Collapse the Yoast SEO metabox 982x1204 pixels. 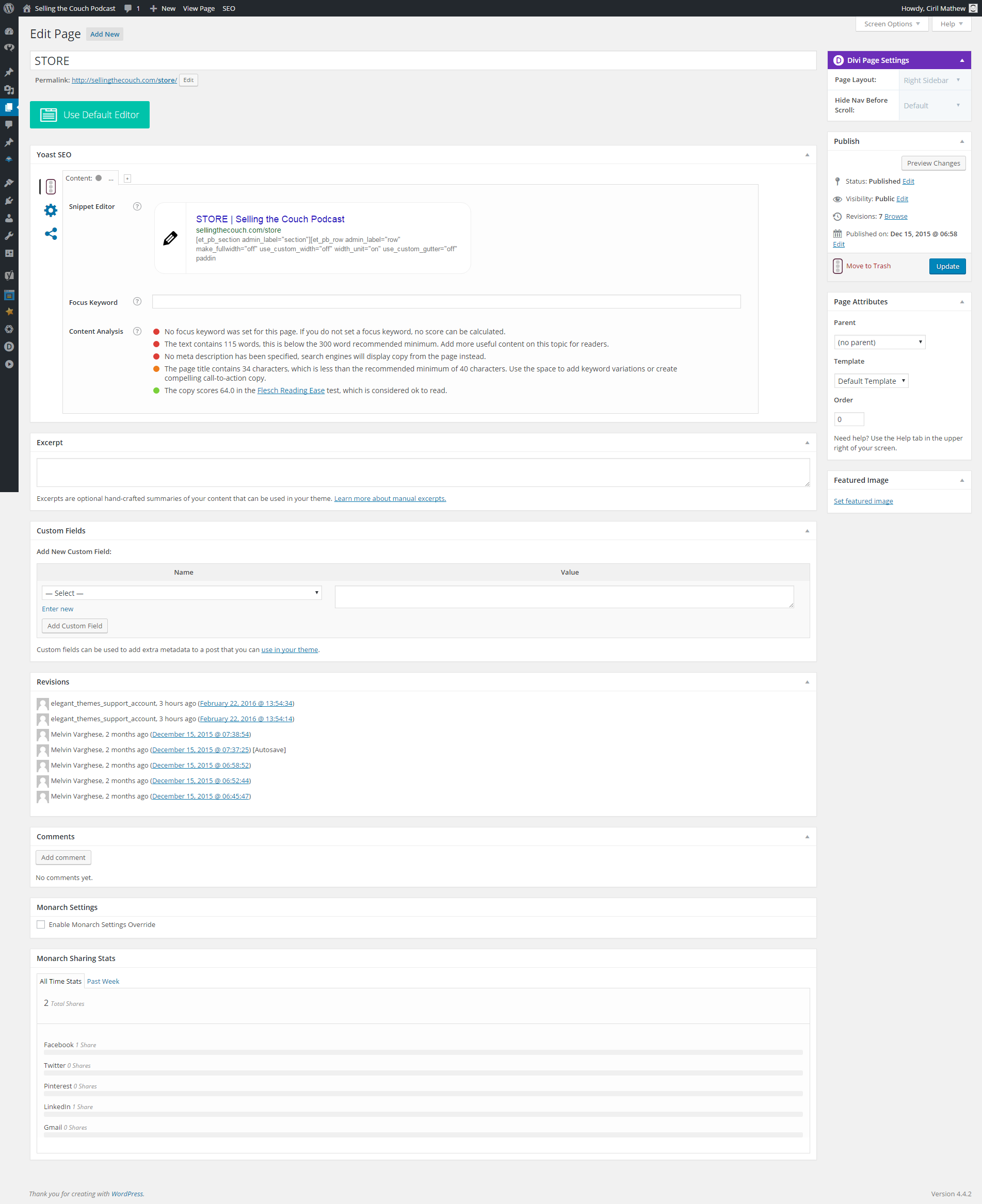point(807,155)
